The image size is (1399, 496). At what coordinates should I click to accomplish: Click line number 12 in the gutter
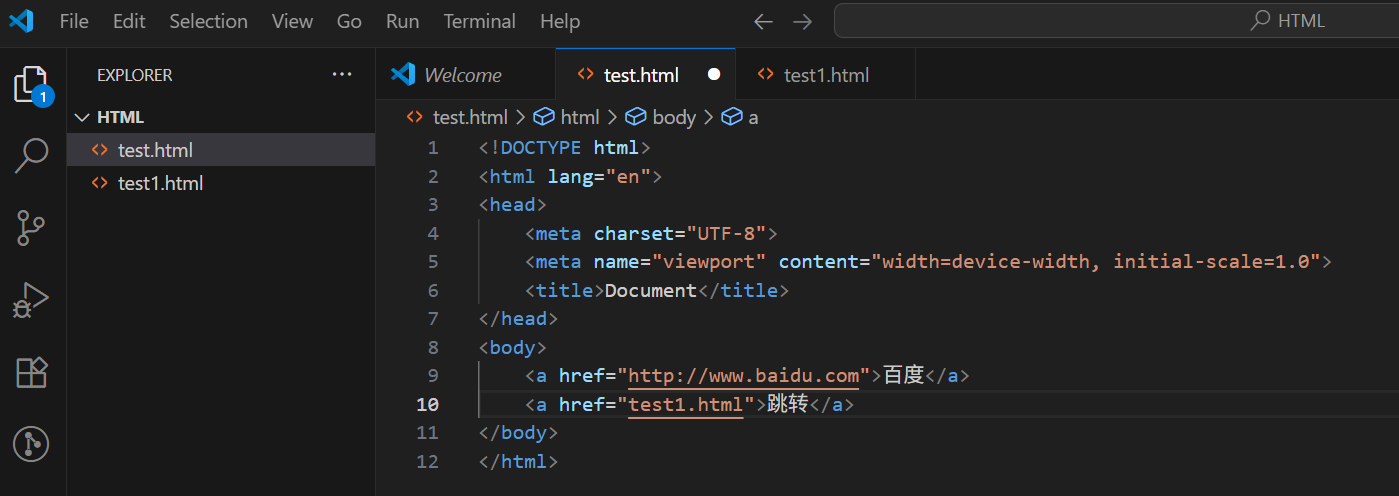pyautogui.click(x=428, y=462)
